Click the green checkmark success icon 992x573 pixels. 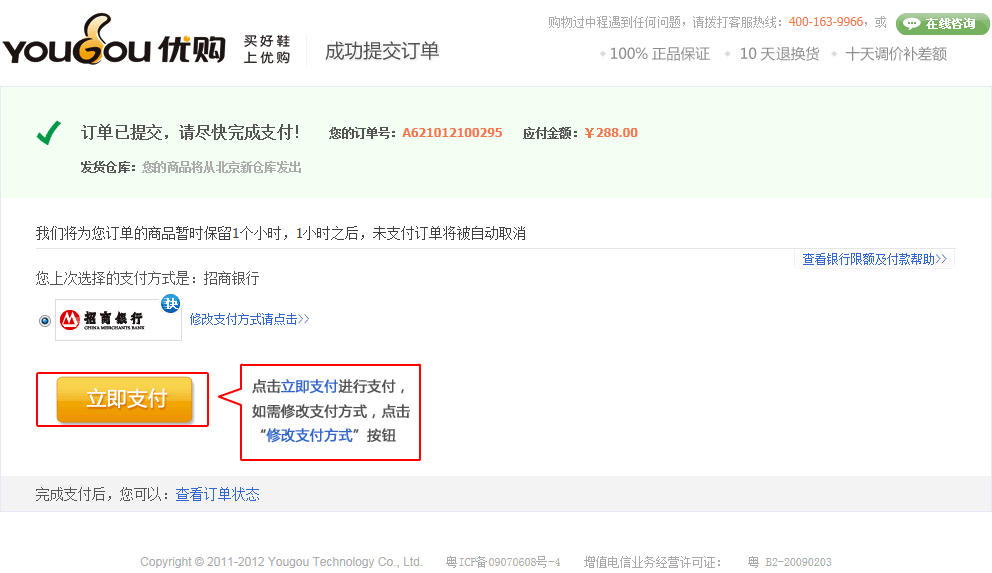click(48, 133)
